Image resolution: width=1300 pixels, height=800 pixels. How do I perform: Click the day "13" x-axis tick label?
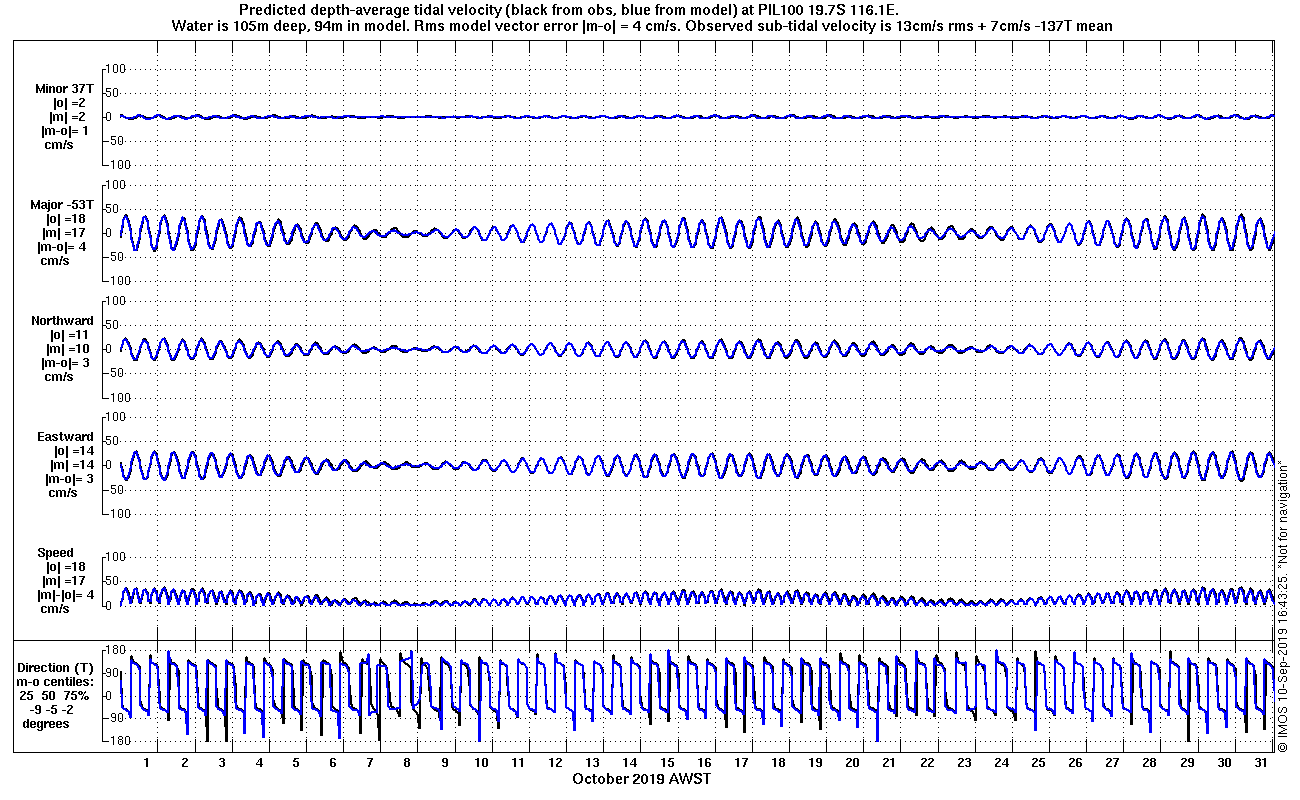(x=592, y=762)
